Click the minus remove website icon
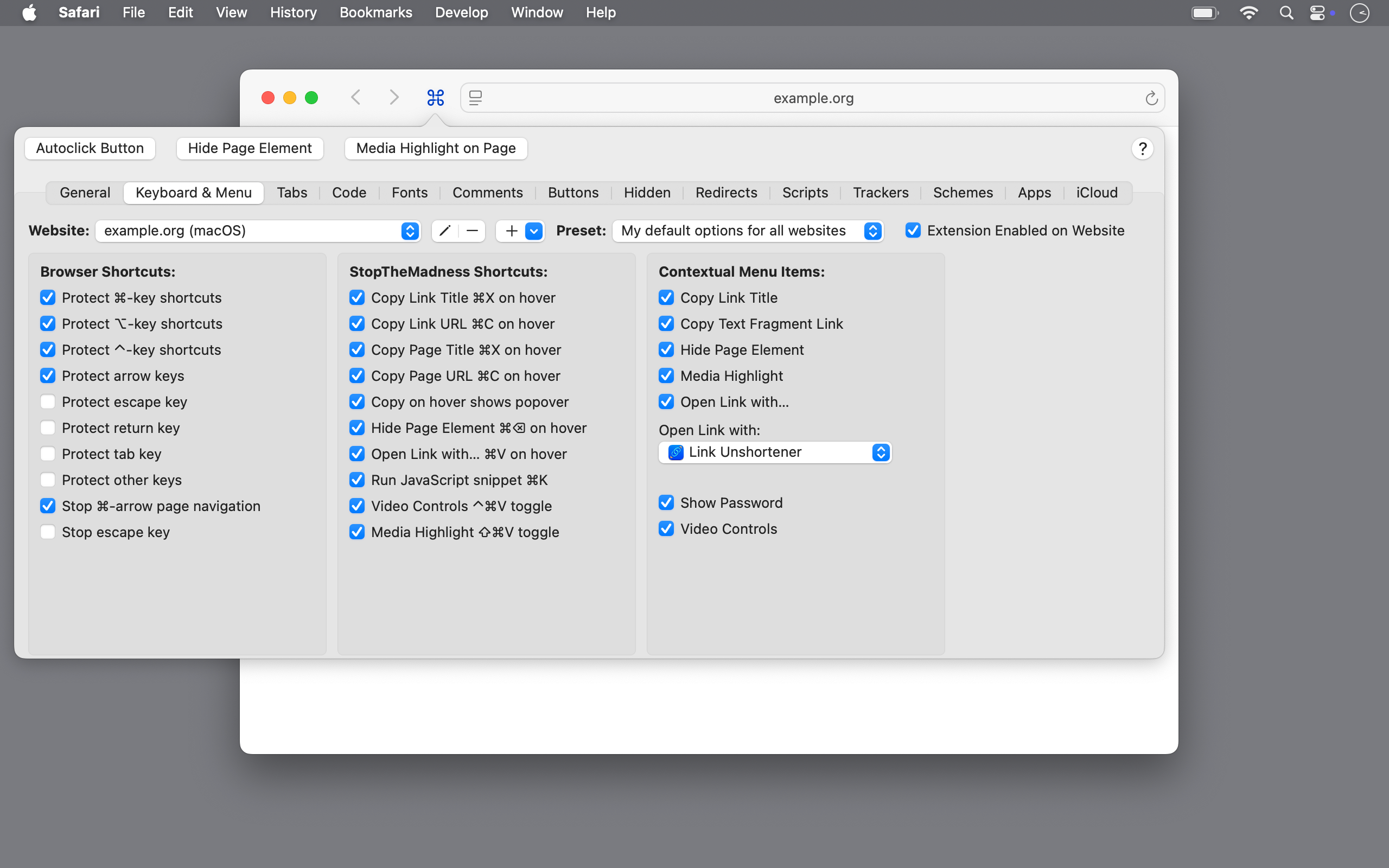 click(472, 231)
